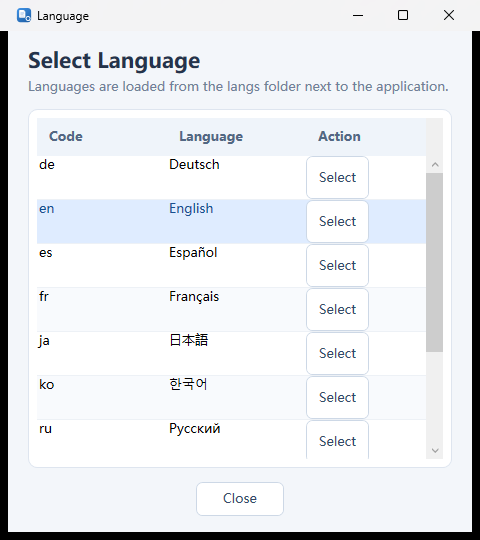Click the English language name cell
The width and height of the screenshot is (480, 540).
pos(237,221)
